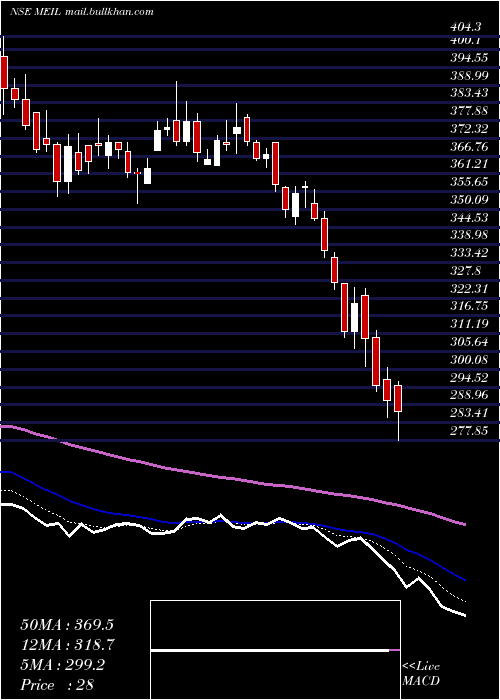Click the 322.31 price axis label

[470, 288]
